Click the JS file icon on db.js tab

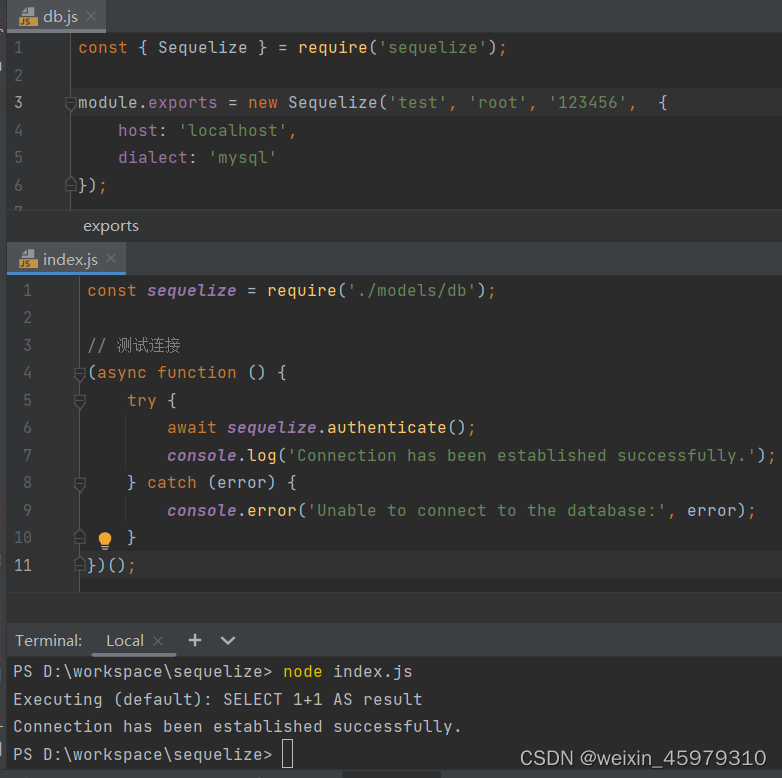[28, 16]
